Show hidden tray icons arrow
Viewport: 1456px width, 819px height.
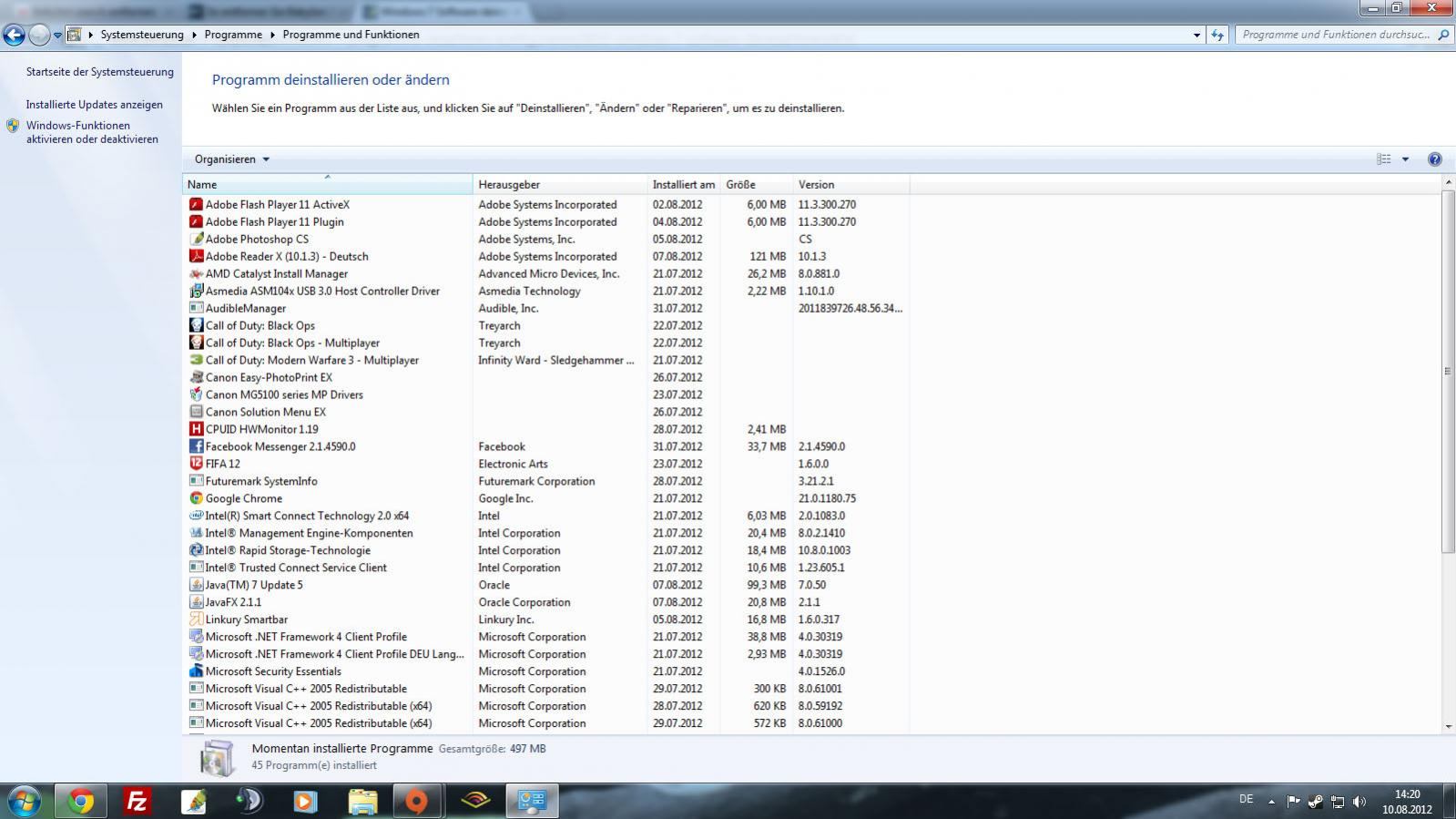coord(1271,802)
